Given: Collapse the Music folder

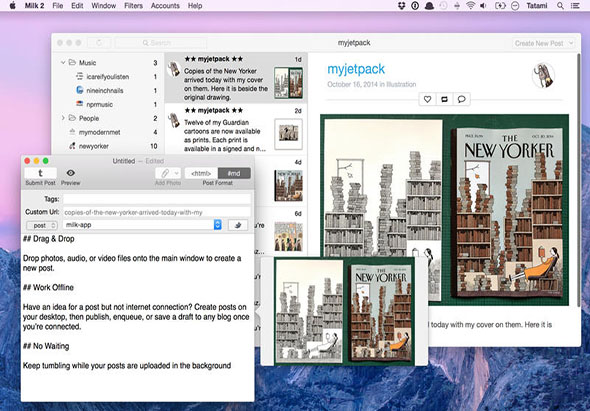Looking at the screenshot, I should tap(63, 62).
